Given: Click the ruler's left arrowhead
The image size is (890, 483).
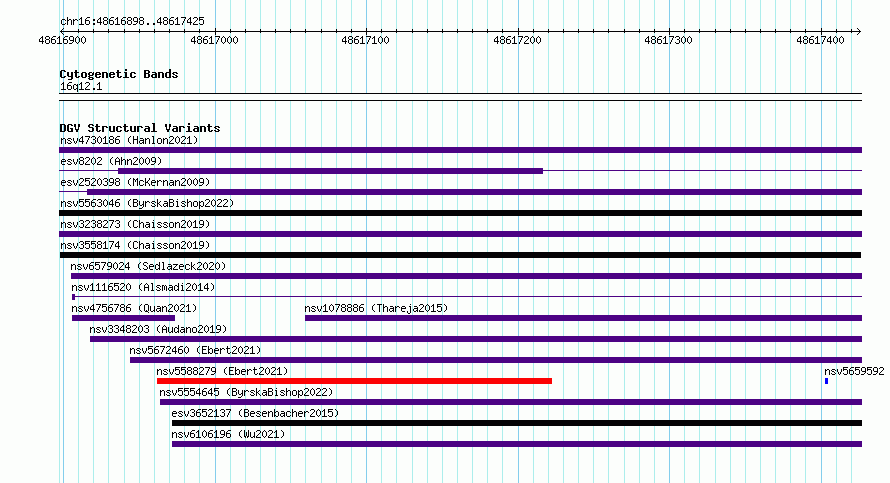Looking at the screenshot, I should pos(63,31).
